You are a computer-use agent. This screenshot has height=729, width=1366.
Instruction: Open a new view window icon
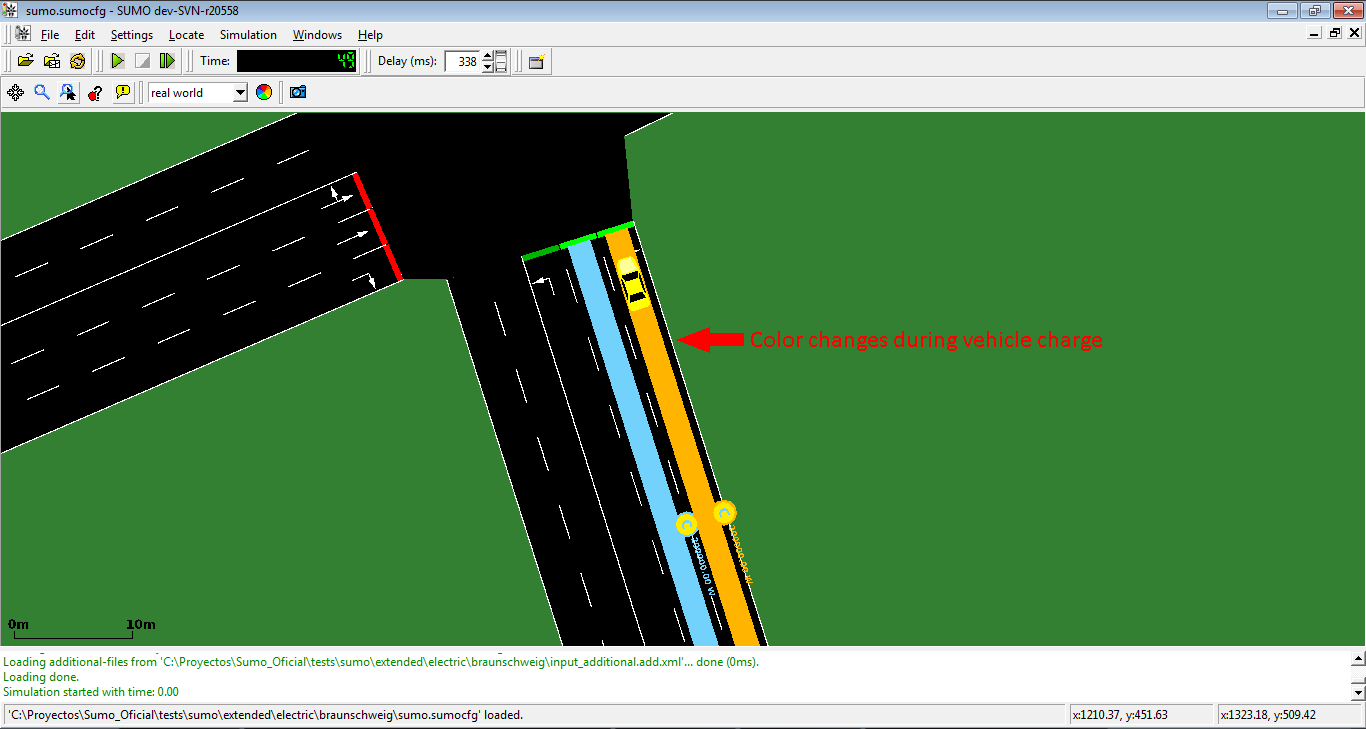(x=537, y=62)
